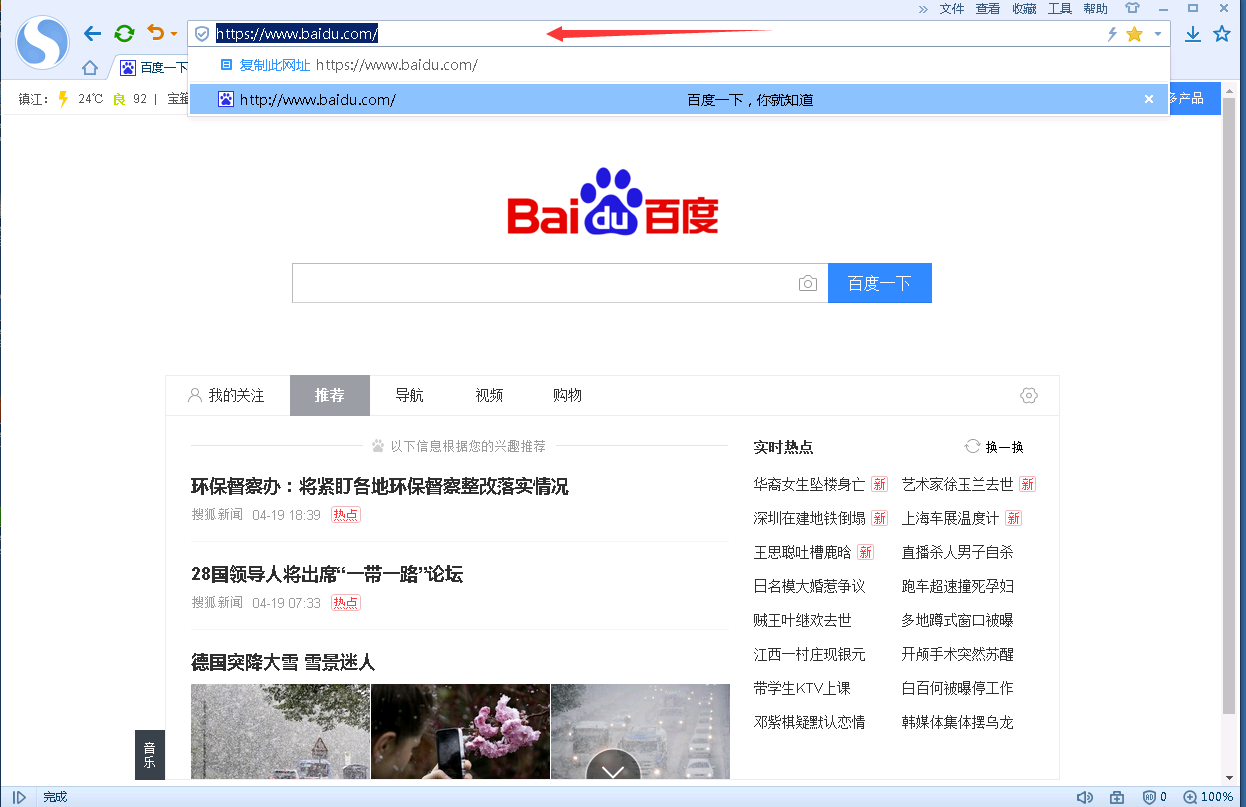This screenshot has width=1246, height=807.
Task: Open headline 德国突降大雪 雪景迷人
Action: point(283,663)
